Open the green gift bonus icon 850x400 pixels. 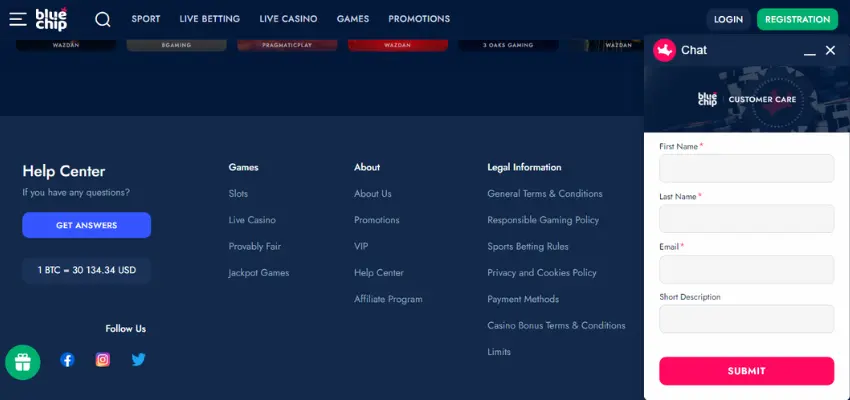[23, 362]
